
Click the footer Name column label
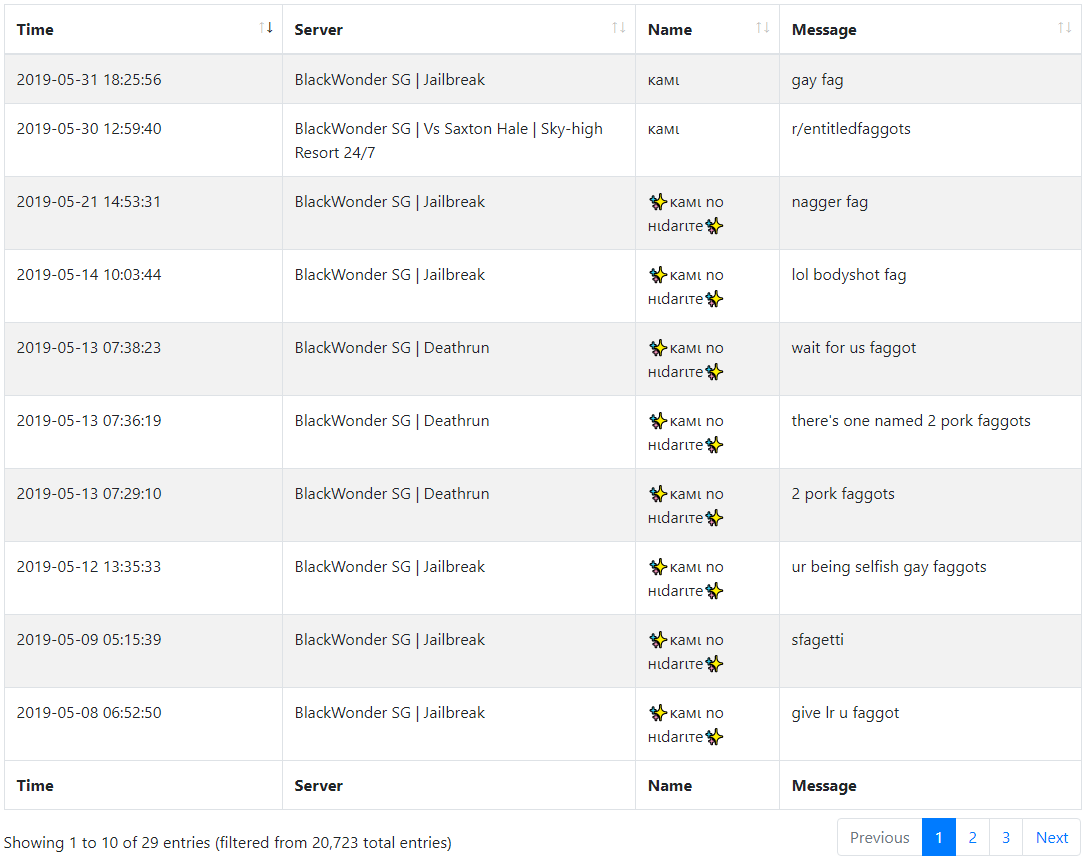click(670, 786)
